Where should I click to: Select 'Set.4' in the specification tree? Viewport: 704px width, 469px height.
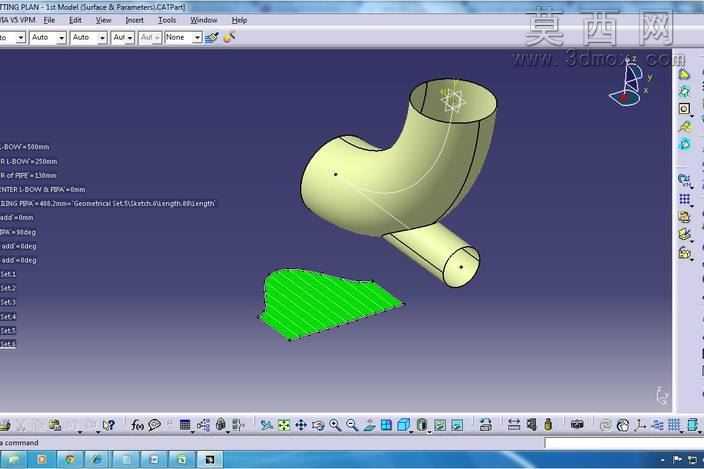pos(8,317)
